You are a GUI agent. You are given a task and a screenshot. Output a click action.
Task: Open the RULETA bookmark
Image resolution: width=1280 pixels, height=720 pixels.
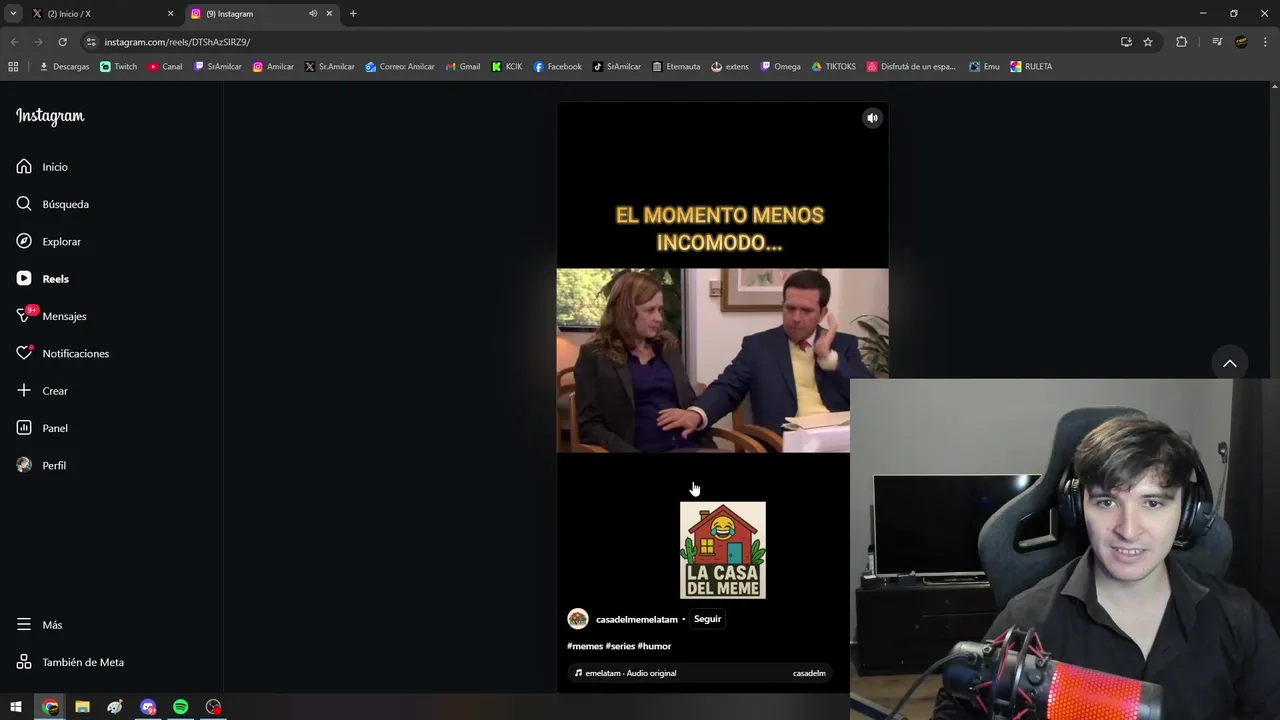[x=1031, y=67]
